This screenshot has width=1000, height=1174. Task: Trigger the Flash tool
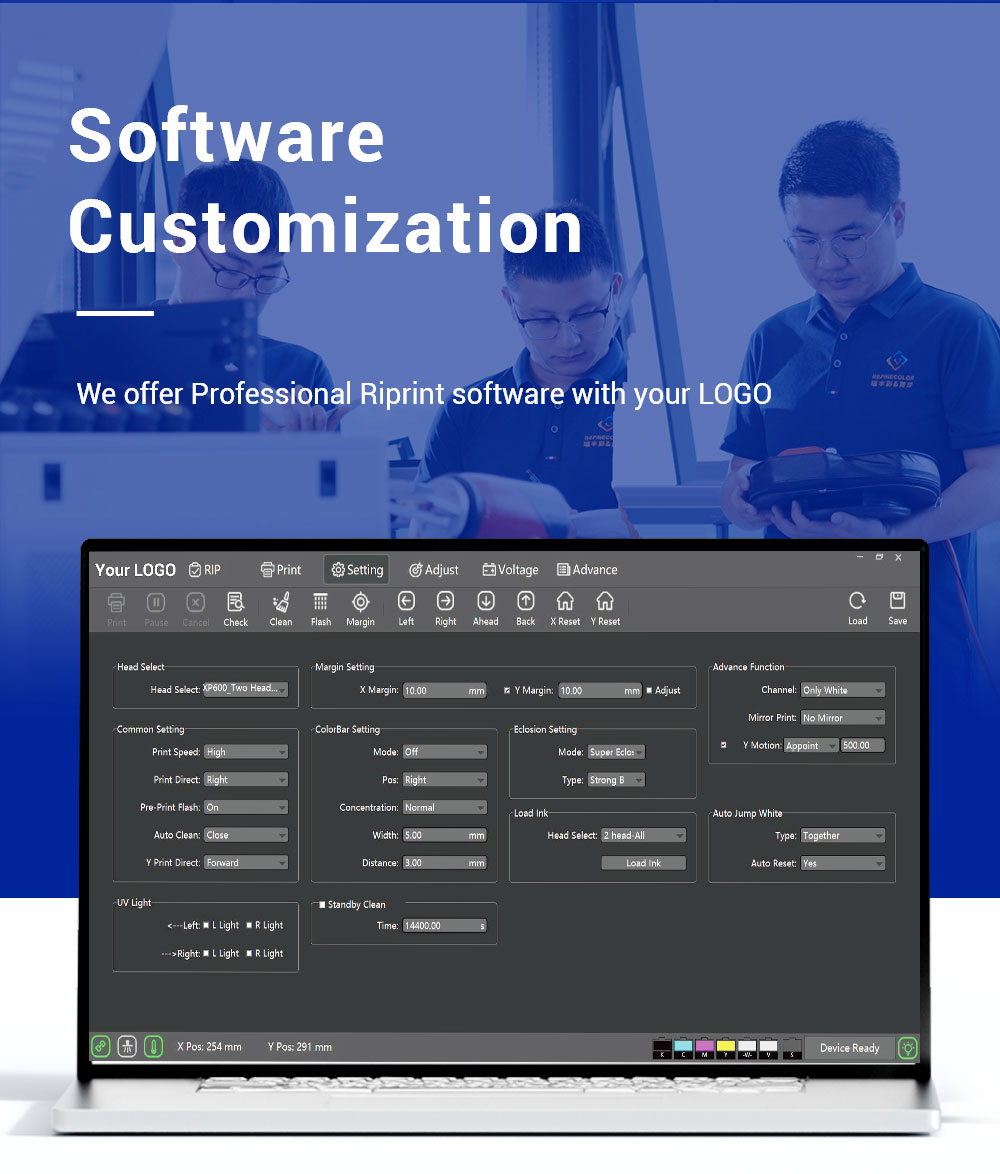[320, 609]
